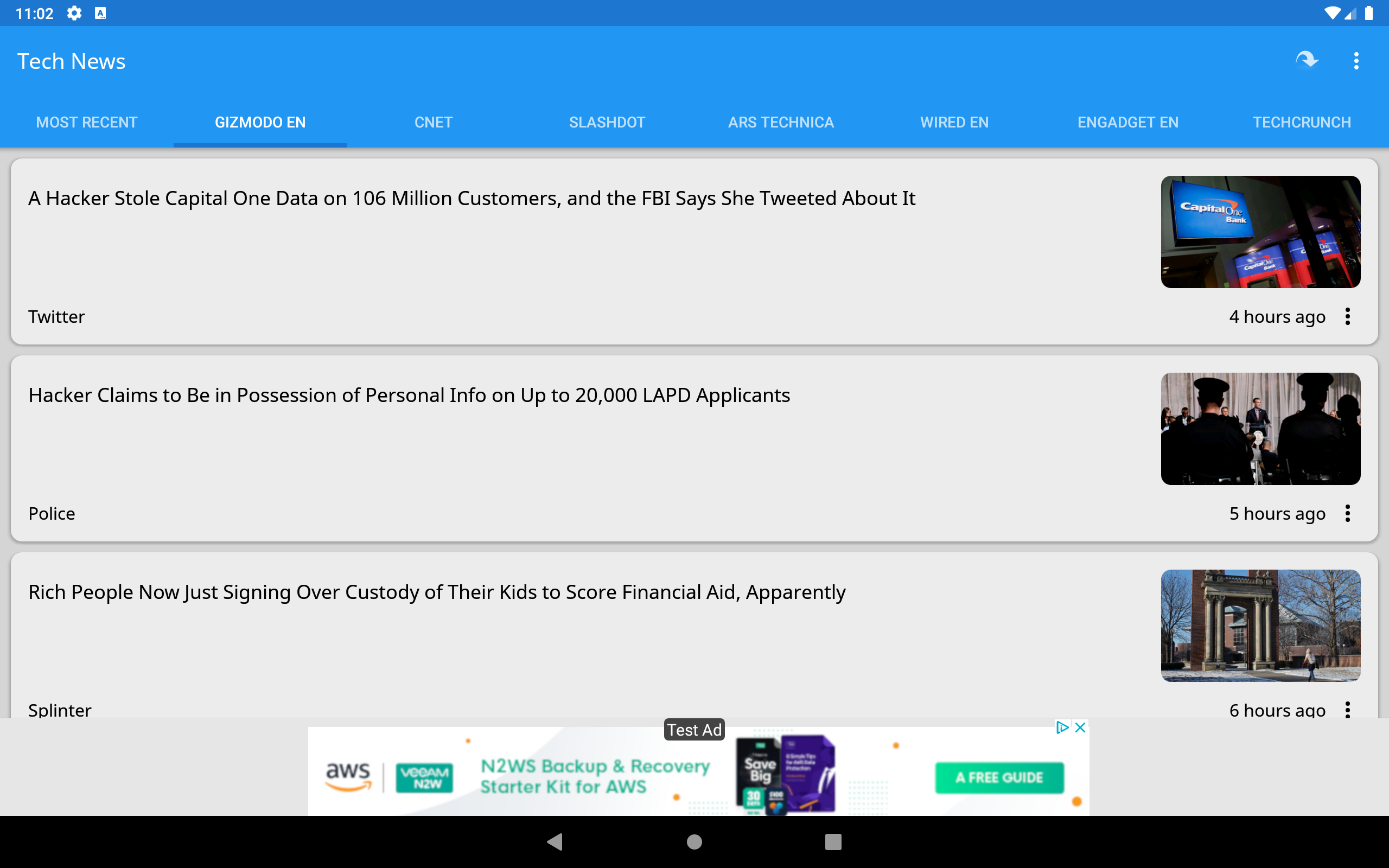
Task: Tap the aws logo in the ad
Action: [x=348, y=777]
